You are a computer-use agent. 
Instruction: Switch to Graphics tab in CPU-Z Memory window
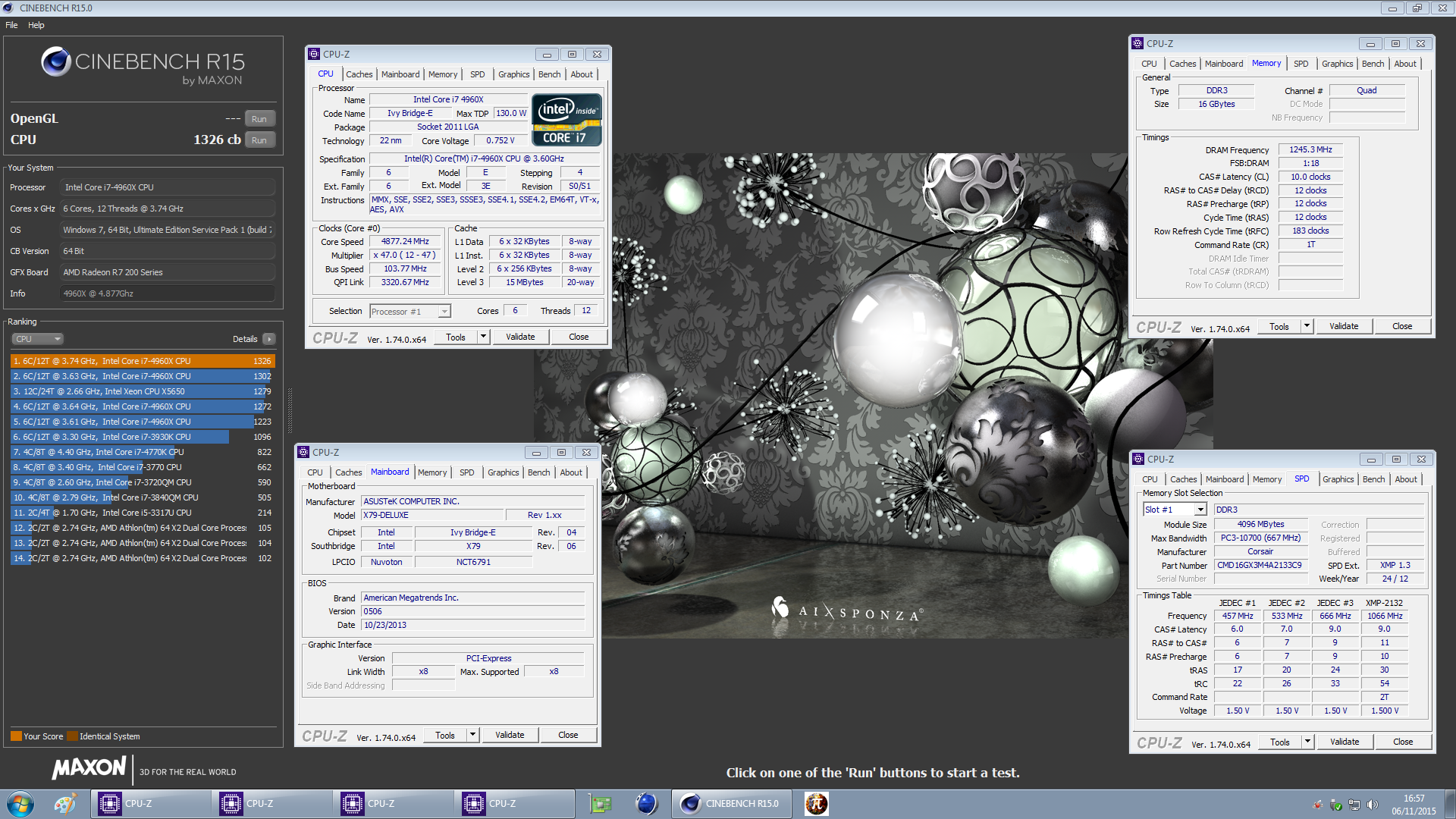click(x=1337, y=64)
